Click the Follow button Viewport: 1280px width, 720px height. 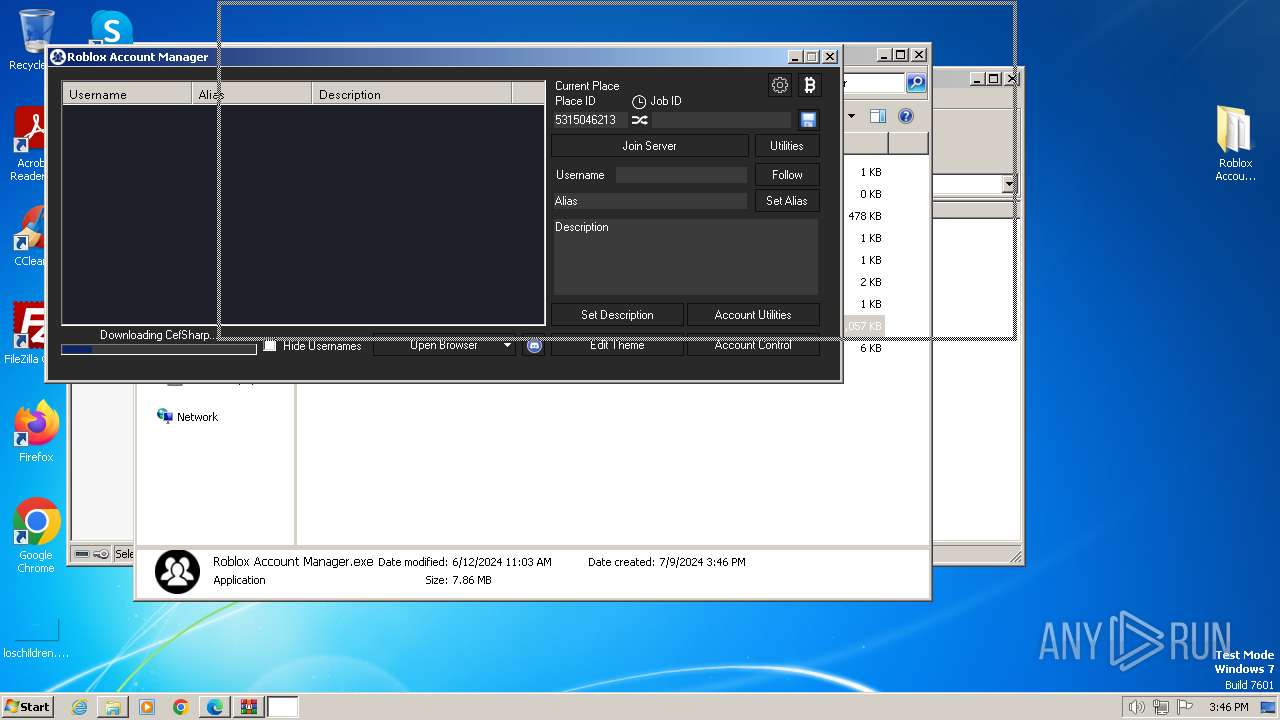pyautogui.click(x=787, y=175)
